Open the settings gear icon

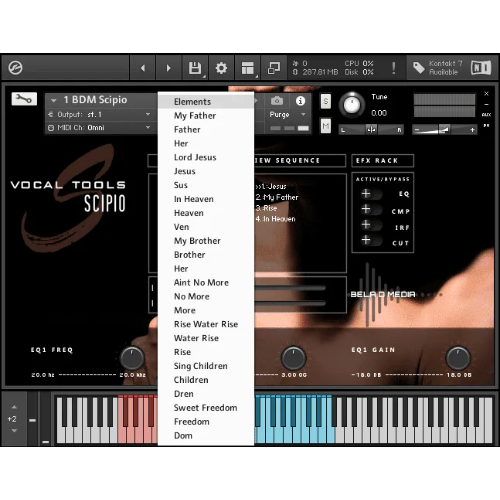pyautogui.click(x=221, y=68)
